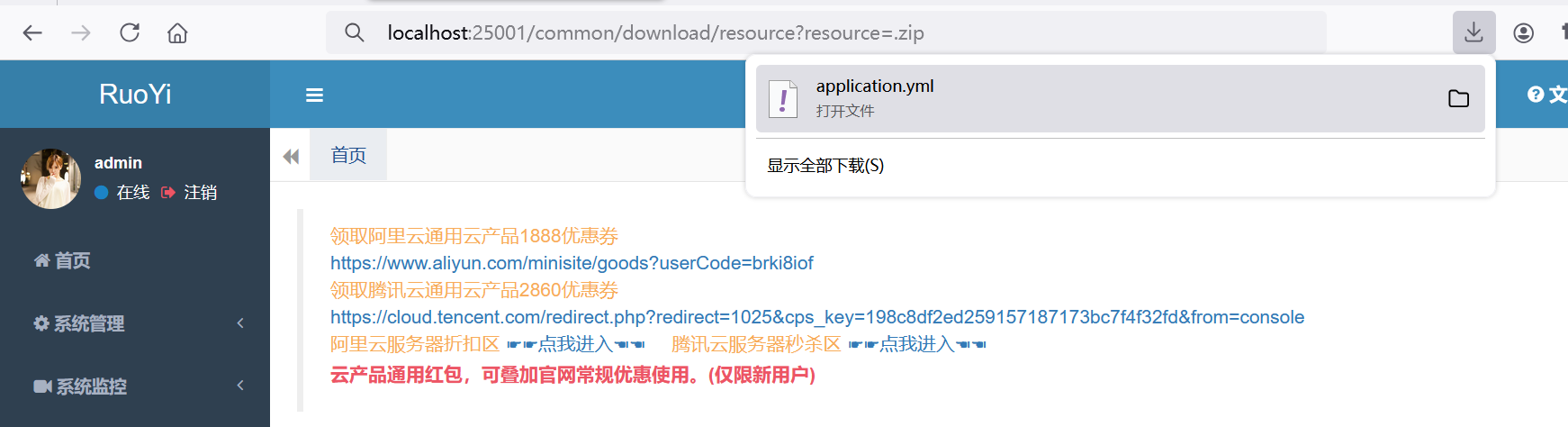Image resolution: width=1568 pixels, height=427 pixels.
Task: Click the logout icon next to 注销
Action: tap(168, 193)
